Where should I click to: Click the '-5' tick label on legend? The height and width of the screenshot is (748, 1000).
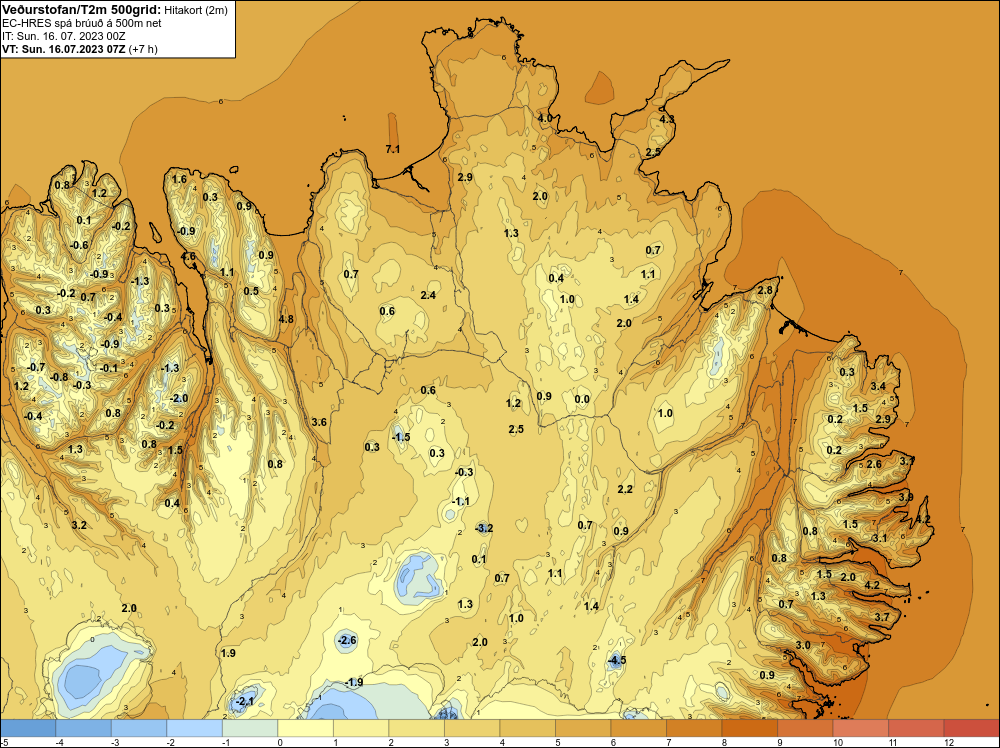(x=5, y=742)
